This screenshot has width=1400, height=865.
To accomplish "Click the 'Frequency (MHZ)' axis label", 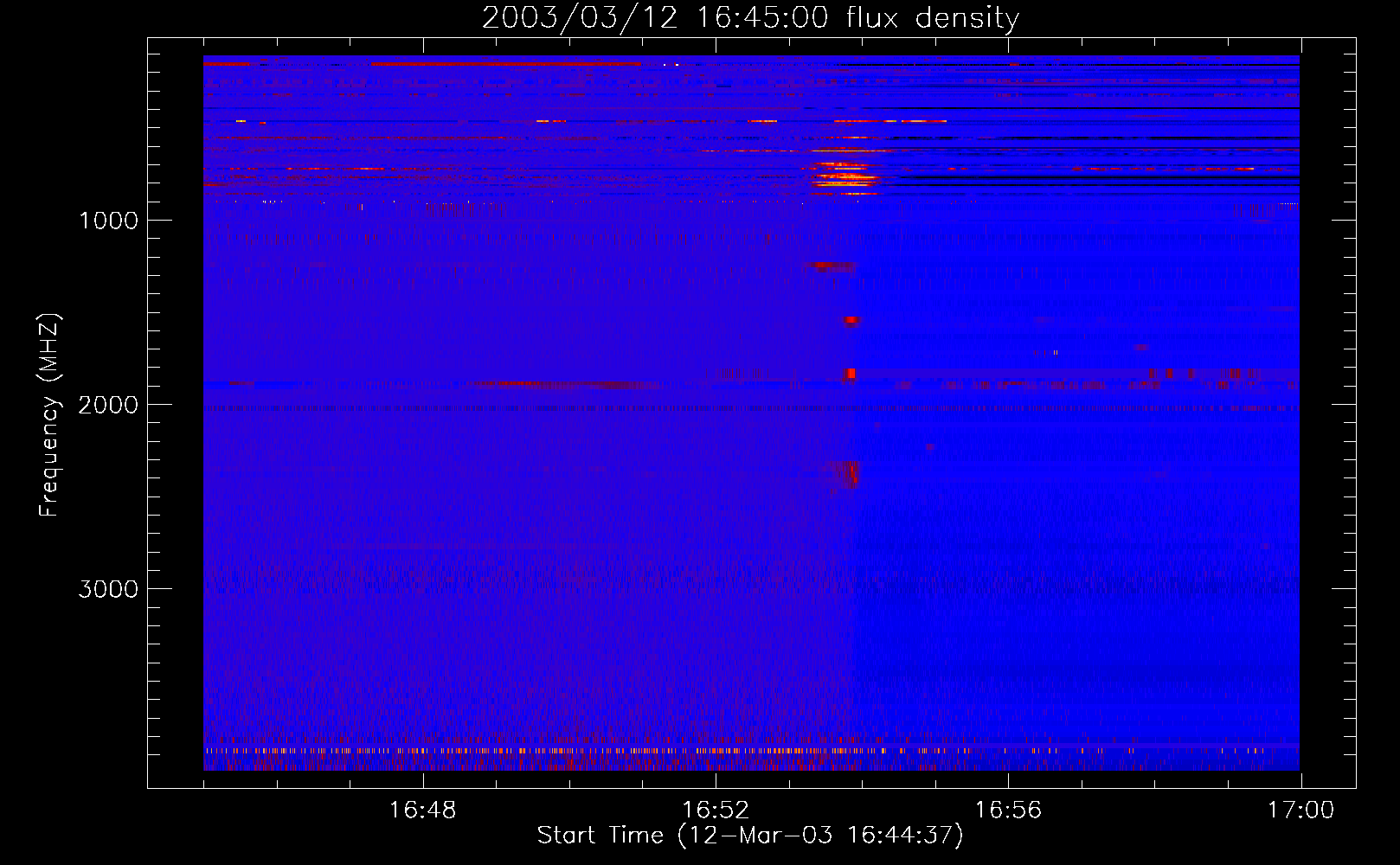I will point(49,415).
